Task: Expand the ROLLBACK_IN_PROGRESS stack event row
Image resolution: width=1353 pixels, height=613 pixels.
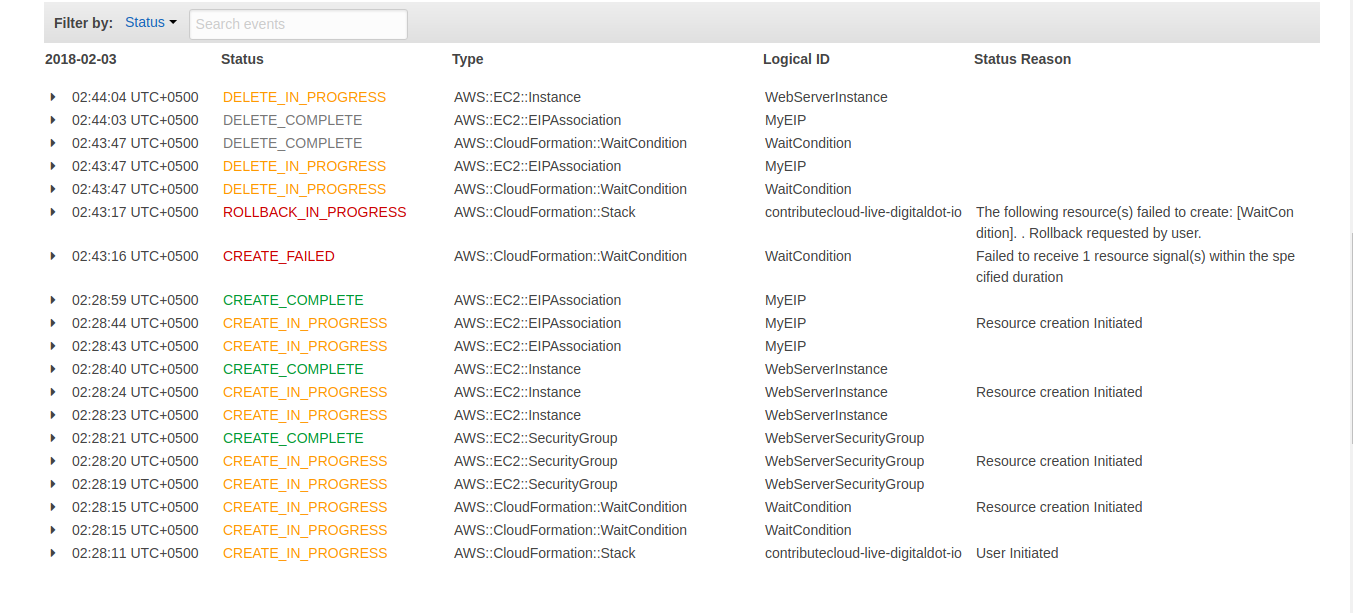Action: 53,212
